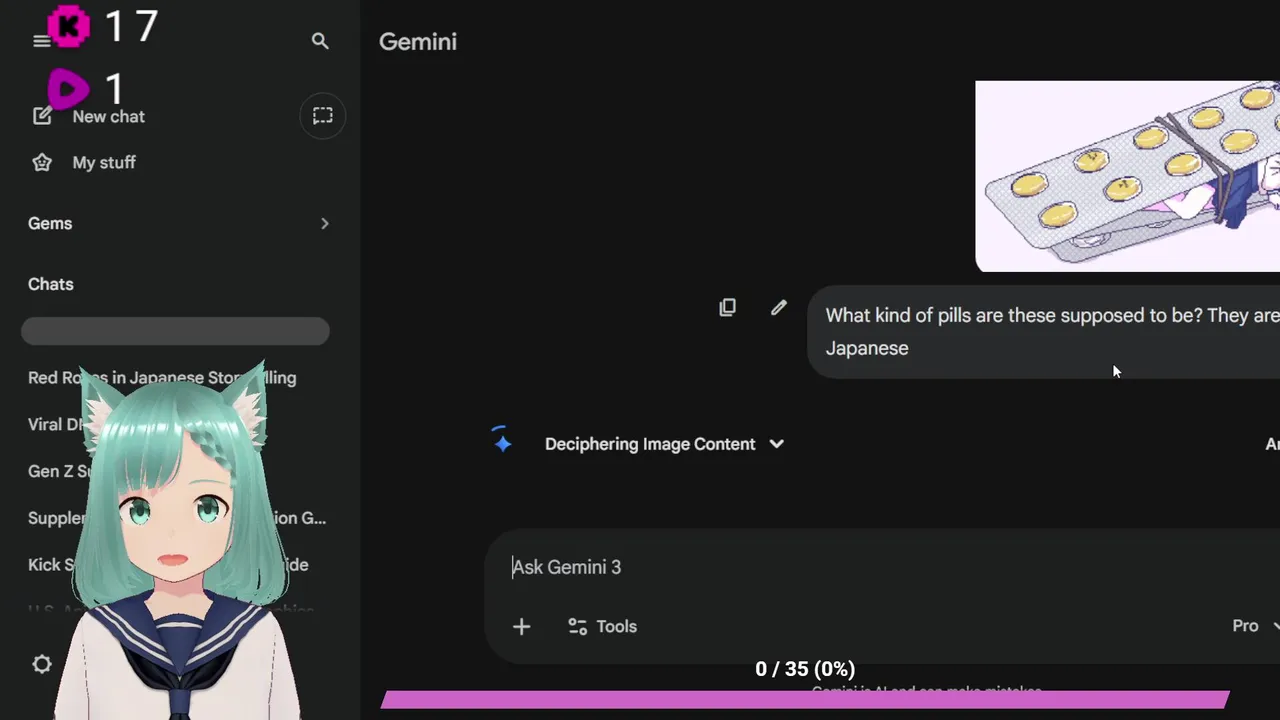Open the Tools sliders icon
Screen dimensions: 1280x720
577,627
